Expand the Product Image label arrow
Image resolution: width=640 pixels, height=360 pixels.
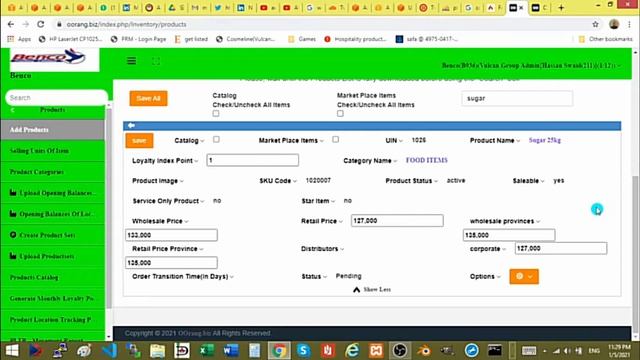[182, 181]
